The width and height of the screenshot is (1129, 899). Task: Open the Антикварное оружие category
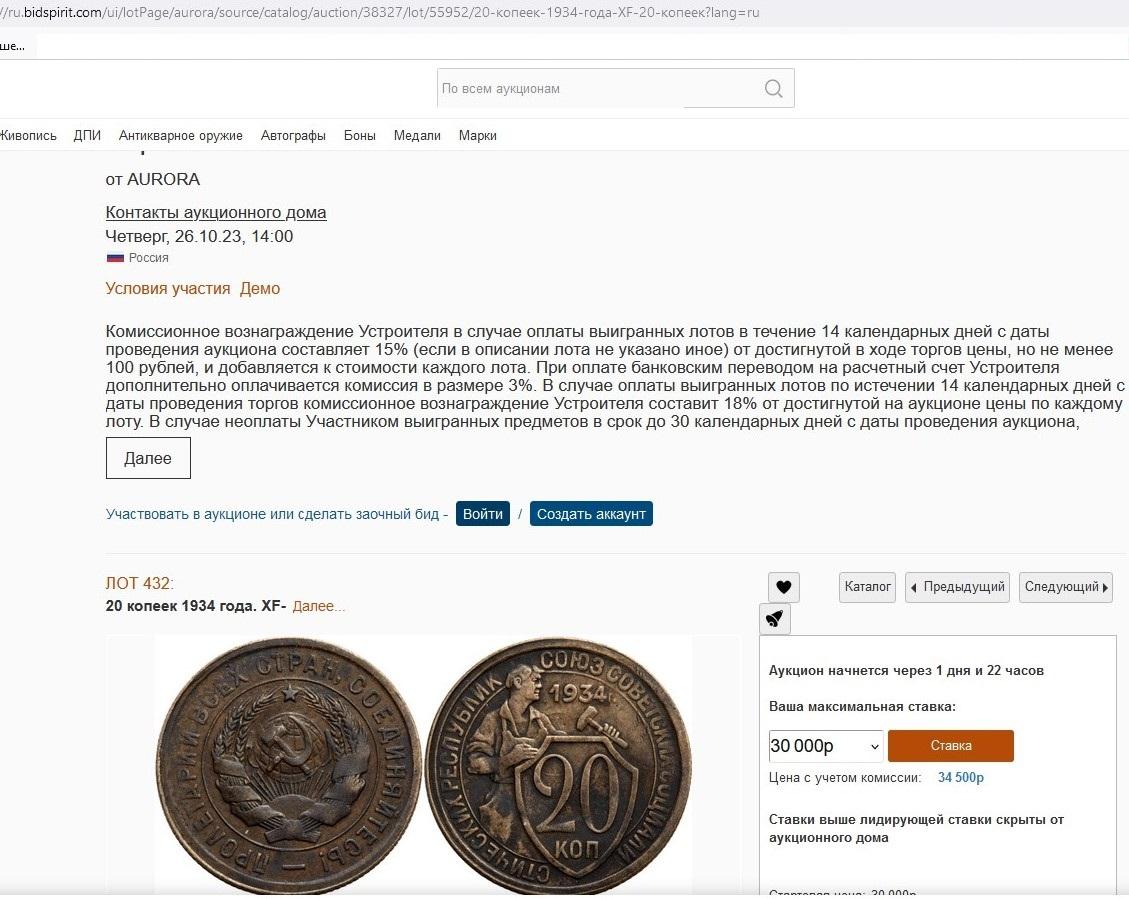click(x=181, y=135)
